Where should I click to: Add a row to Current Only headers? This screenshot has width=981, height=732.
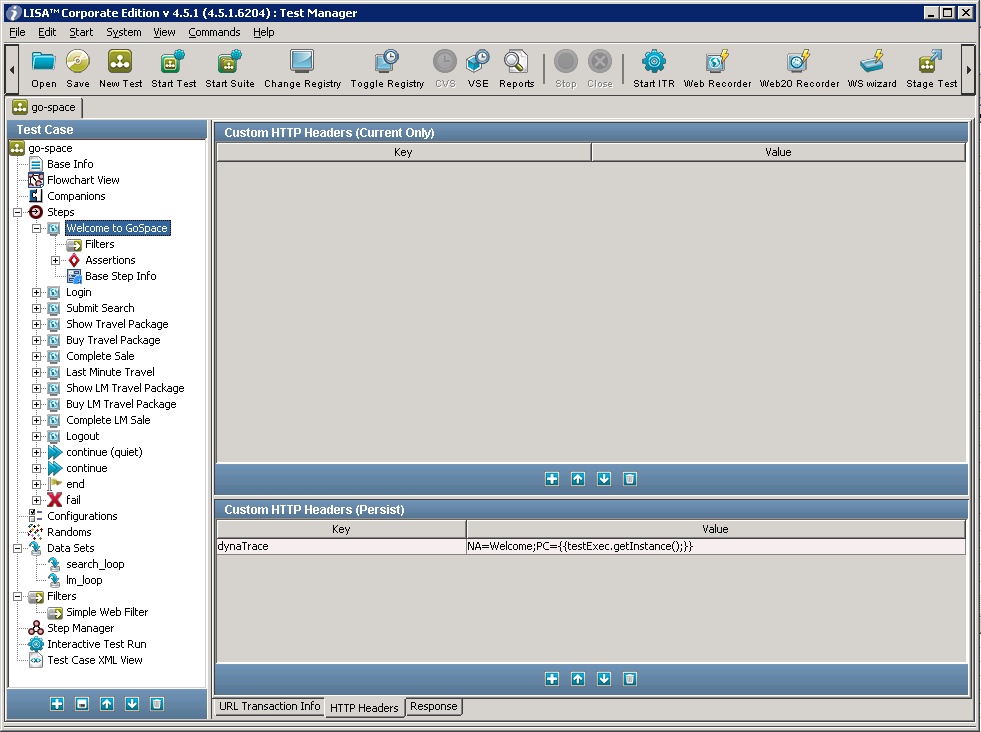[x=552, y=479]
